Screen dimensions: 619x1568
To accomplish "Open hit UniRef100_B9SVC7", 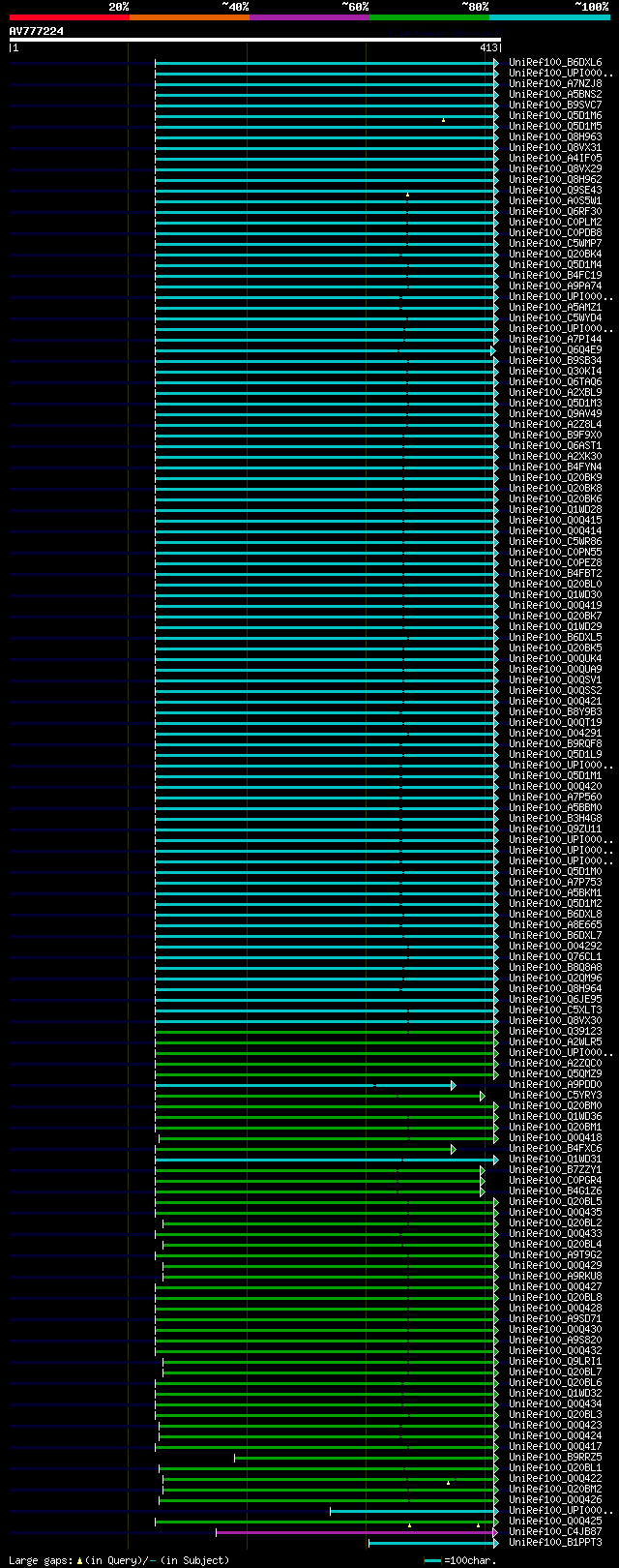I will (x=555, y=106).
